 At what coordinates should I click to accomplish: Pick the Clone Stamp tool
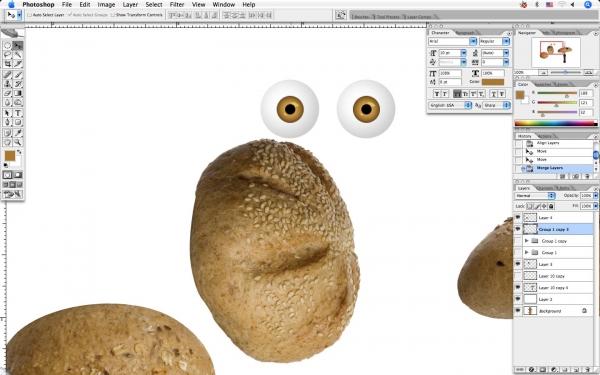(x=7, y=84)
